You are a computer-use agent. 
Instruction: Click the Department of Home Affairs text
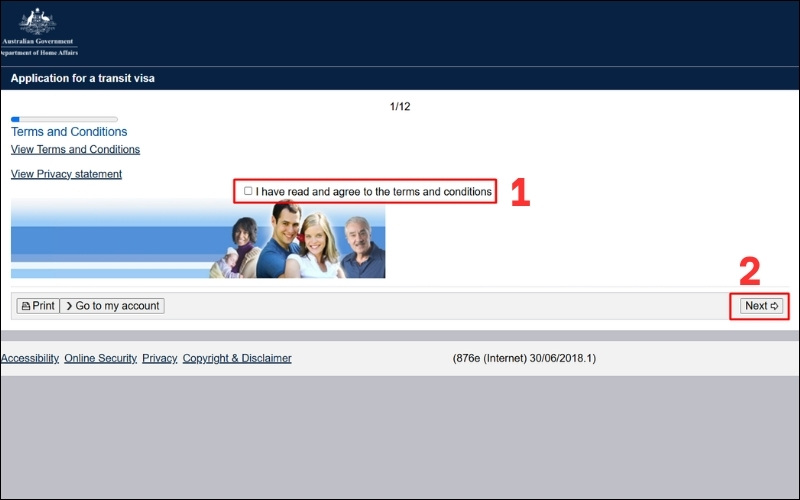(38, 52)
